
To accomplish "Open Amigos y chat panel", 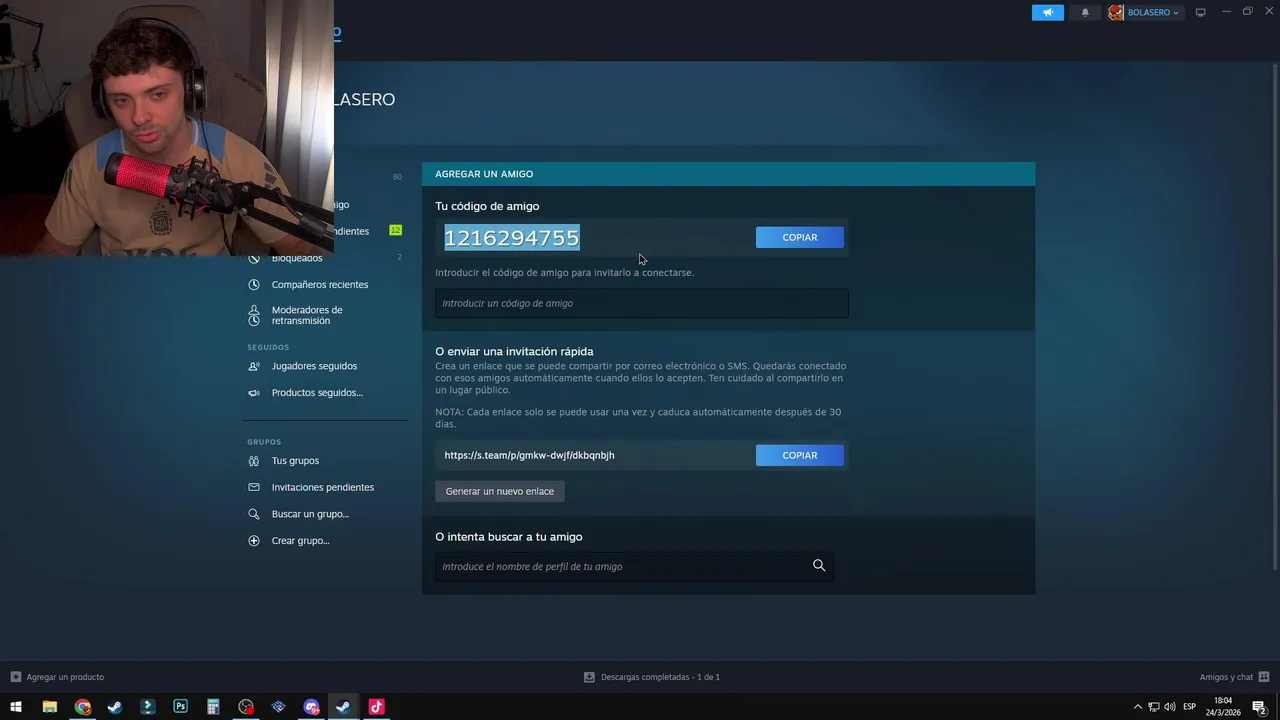I will point(1235,677).
